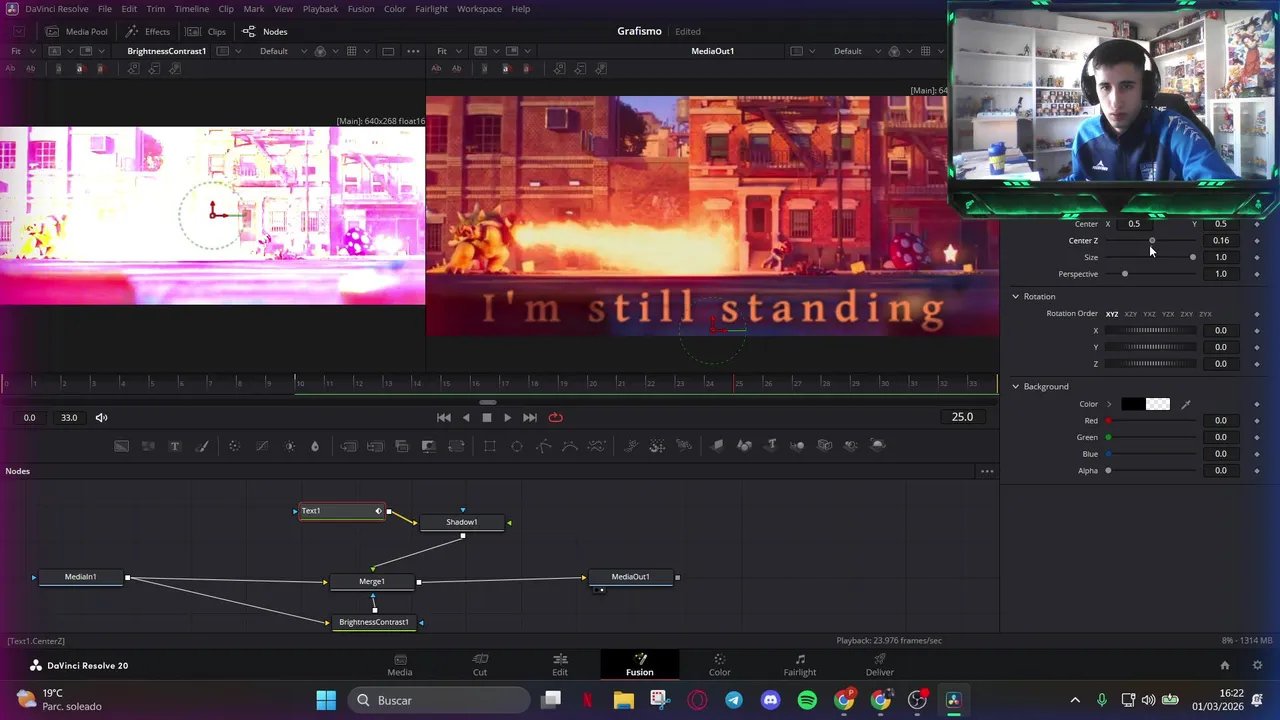Add a Brightness Contrast tool from the toolbar
Image resolution: width=1280 pixels, height=720 pixels.
coord(289,446)
